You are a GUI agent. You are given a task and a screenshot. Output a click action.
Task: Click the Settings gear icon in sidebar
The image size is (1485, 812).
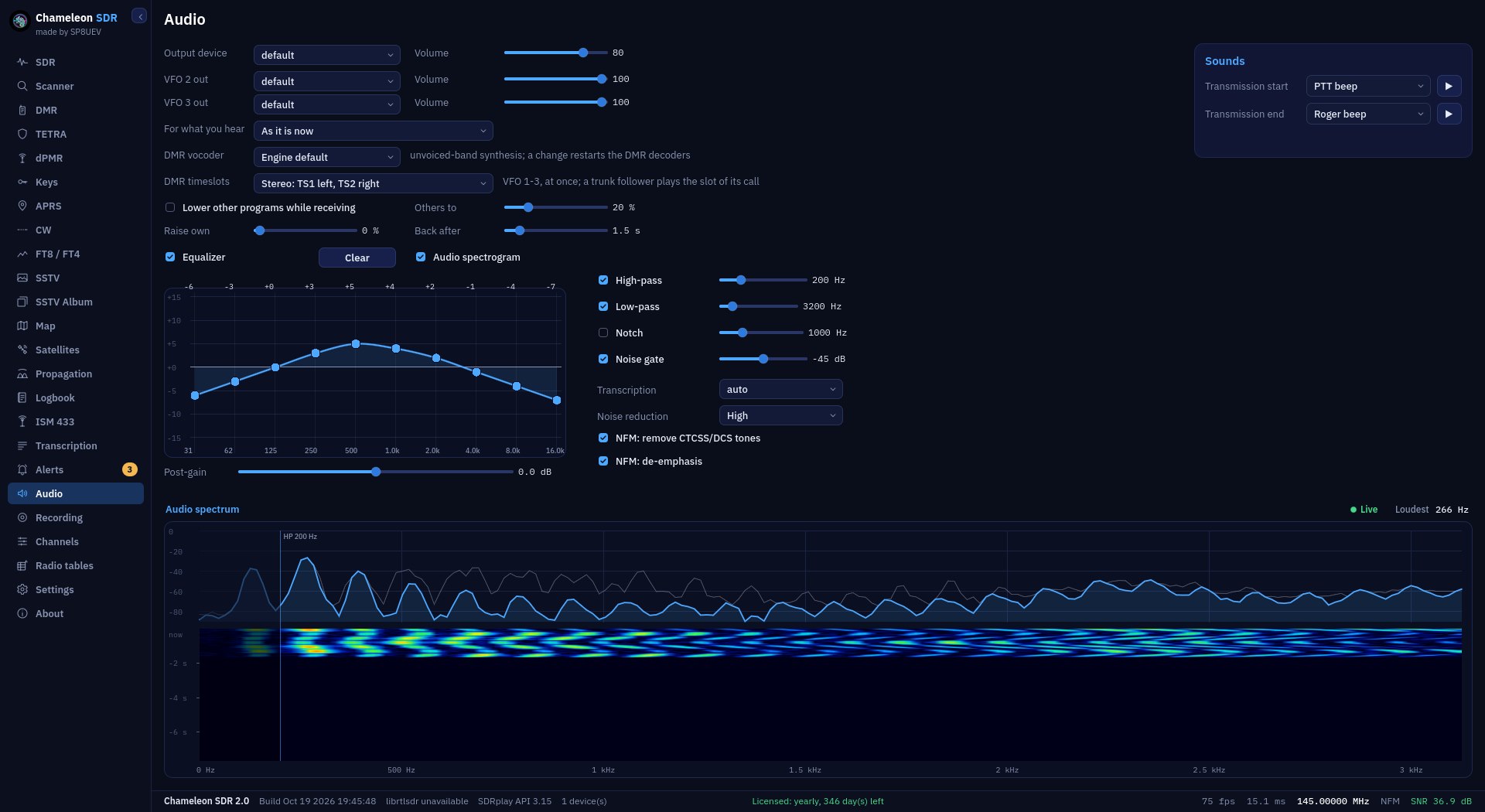[x=22, y=589]
